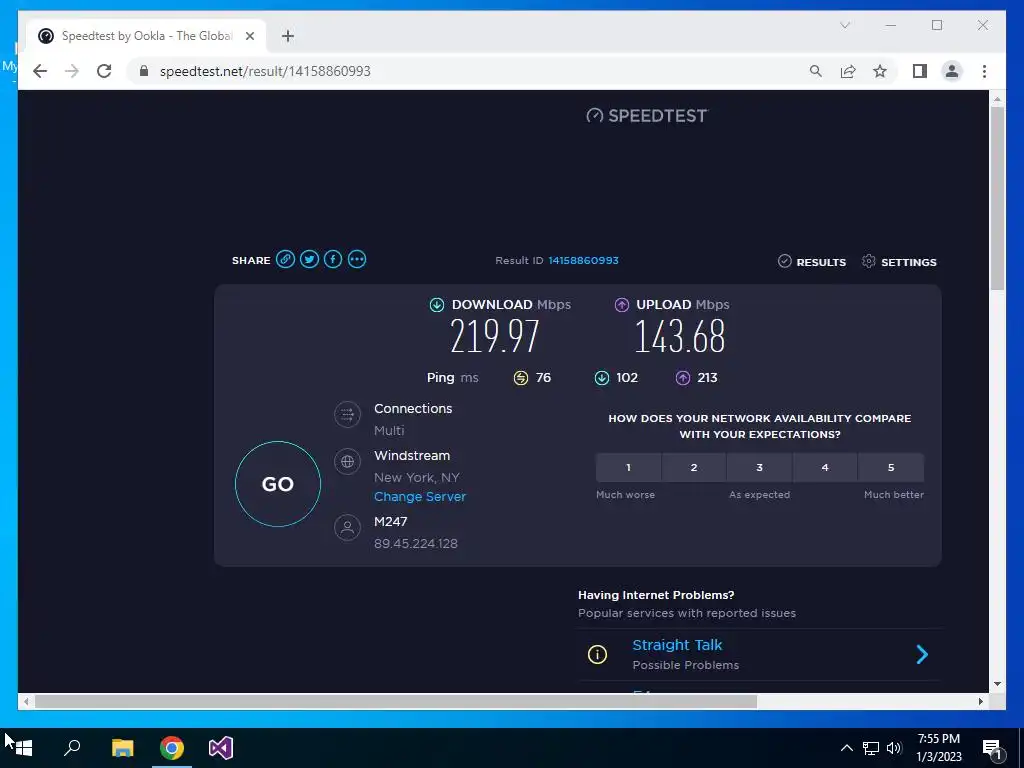Open the Results page
Image resolution: width=1024 pixels, height=768 pixels.
pos(812,262)
